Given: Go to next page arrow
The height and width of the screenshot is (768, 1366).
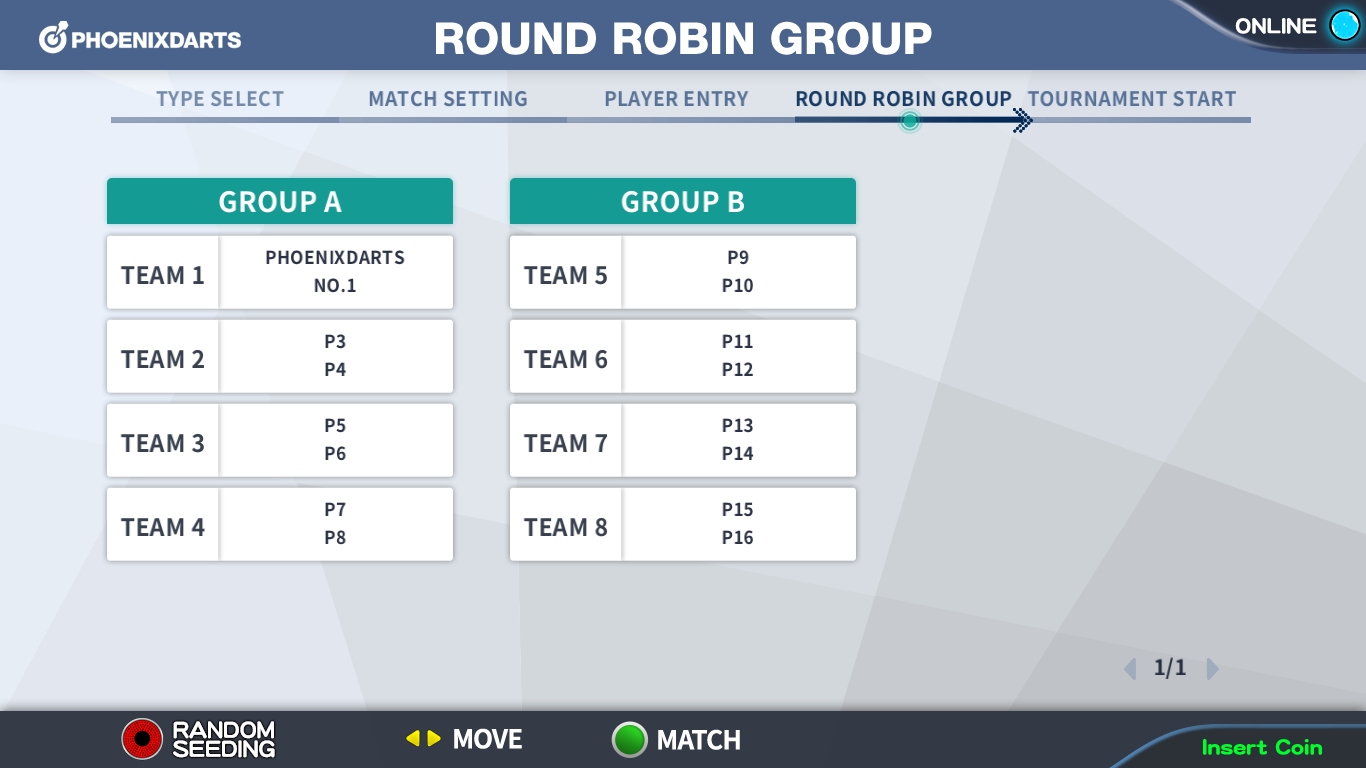Looking at the screenshot, I should tap(1212, 668).
